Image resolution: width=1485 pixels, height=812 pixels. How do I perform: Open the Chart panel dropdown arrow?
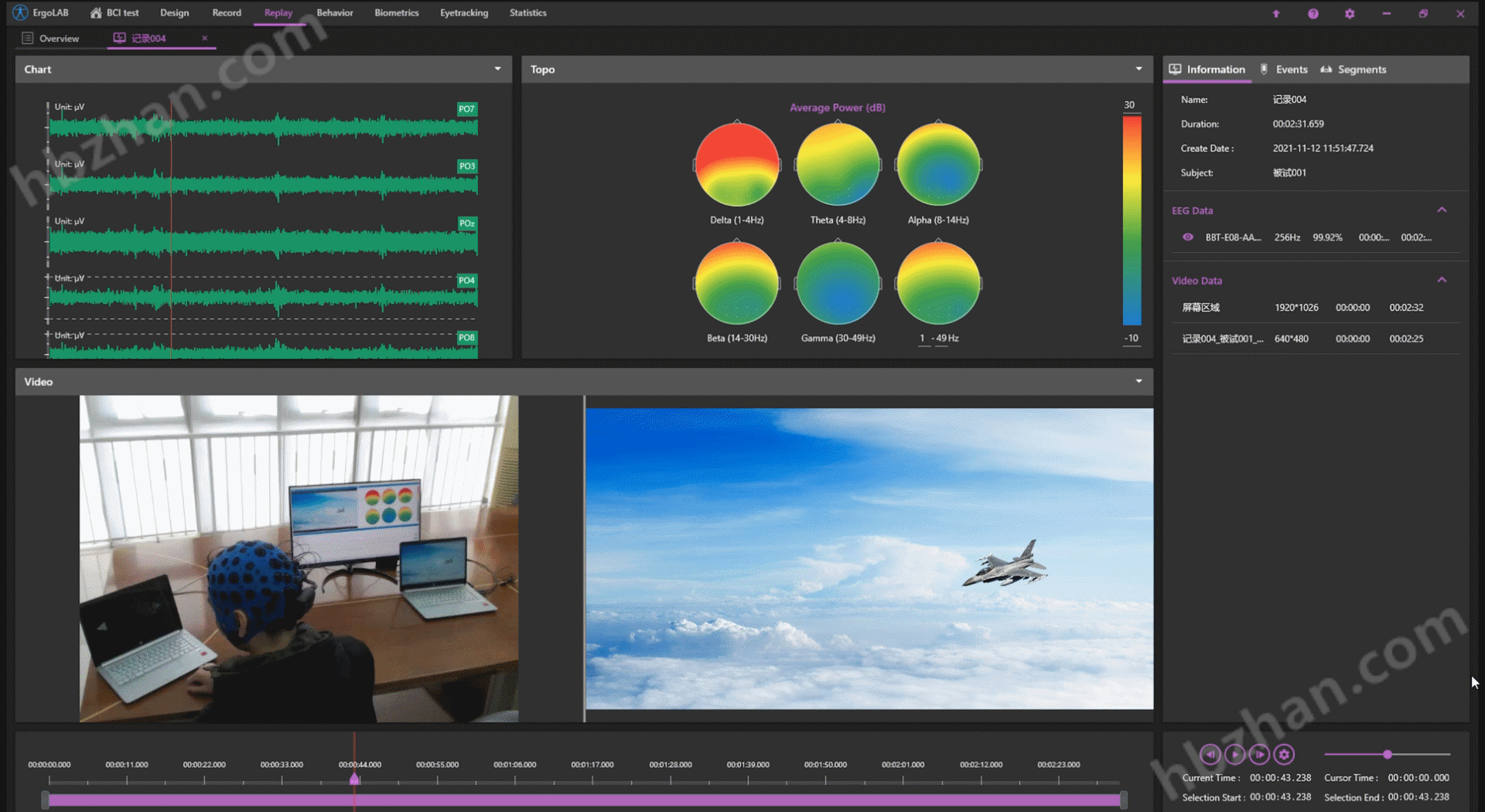click(x=497, y=69)
